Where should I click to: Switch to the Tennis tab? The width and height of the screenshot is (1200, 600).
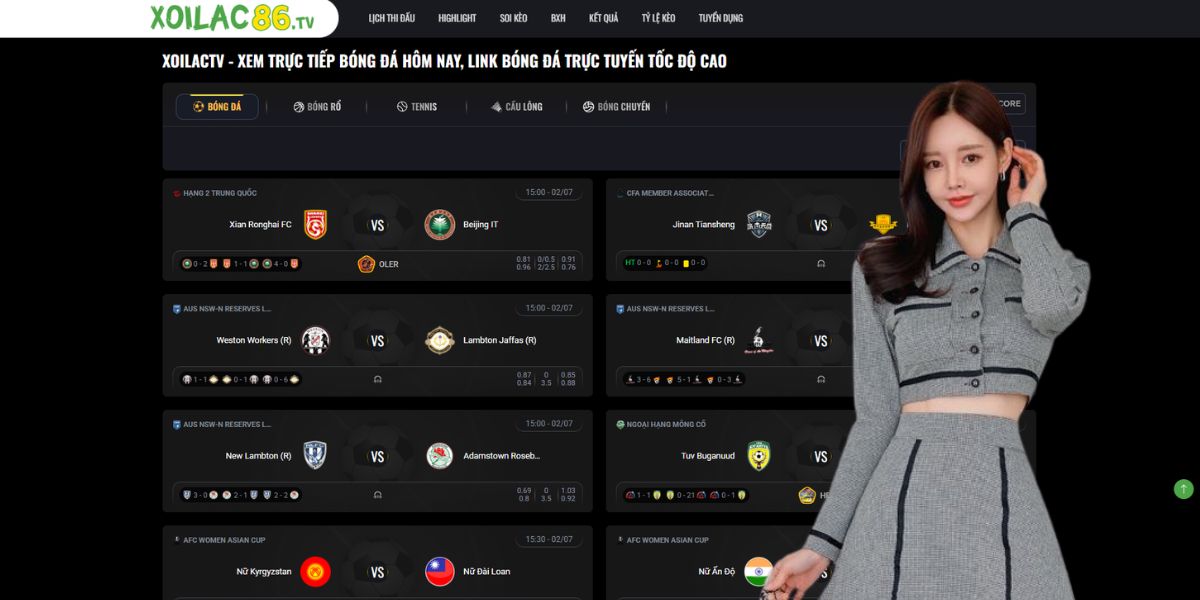pyautogui.click(x=417, y=106)
